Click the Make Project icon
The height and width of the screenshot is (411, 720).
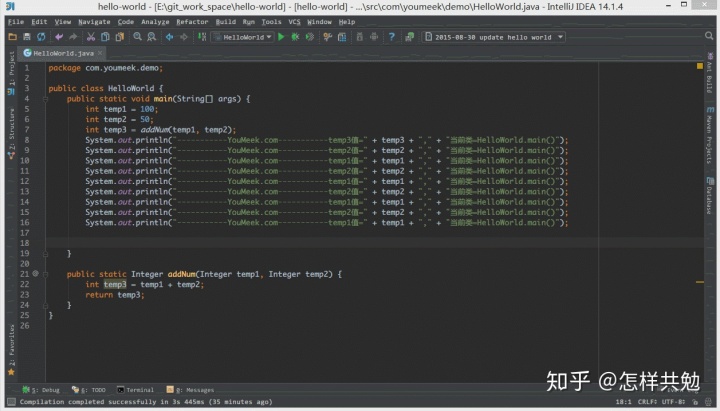[x=202, y=37]
